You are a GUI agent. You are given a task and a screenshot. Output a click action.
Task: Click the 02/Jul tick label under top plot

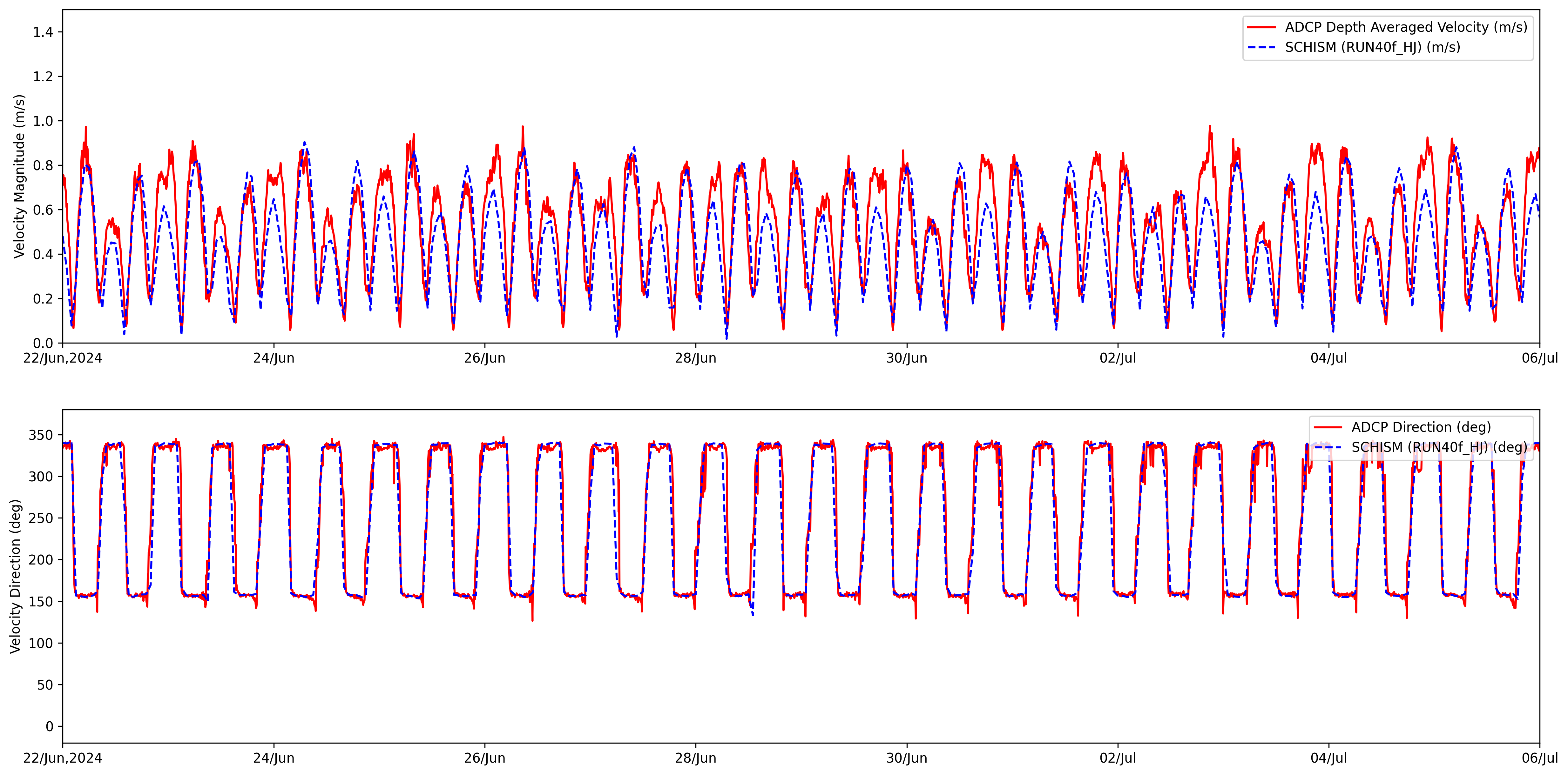(1117, 358)
